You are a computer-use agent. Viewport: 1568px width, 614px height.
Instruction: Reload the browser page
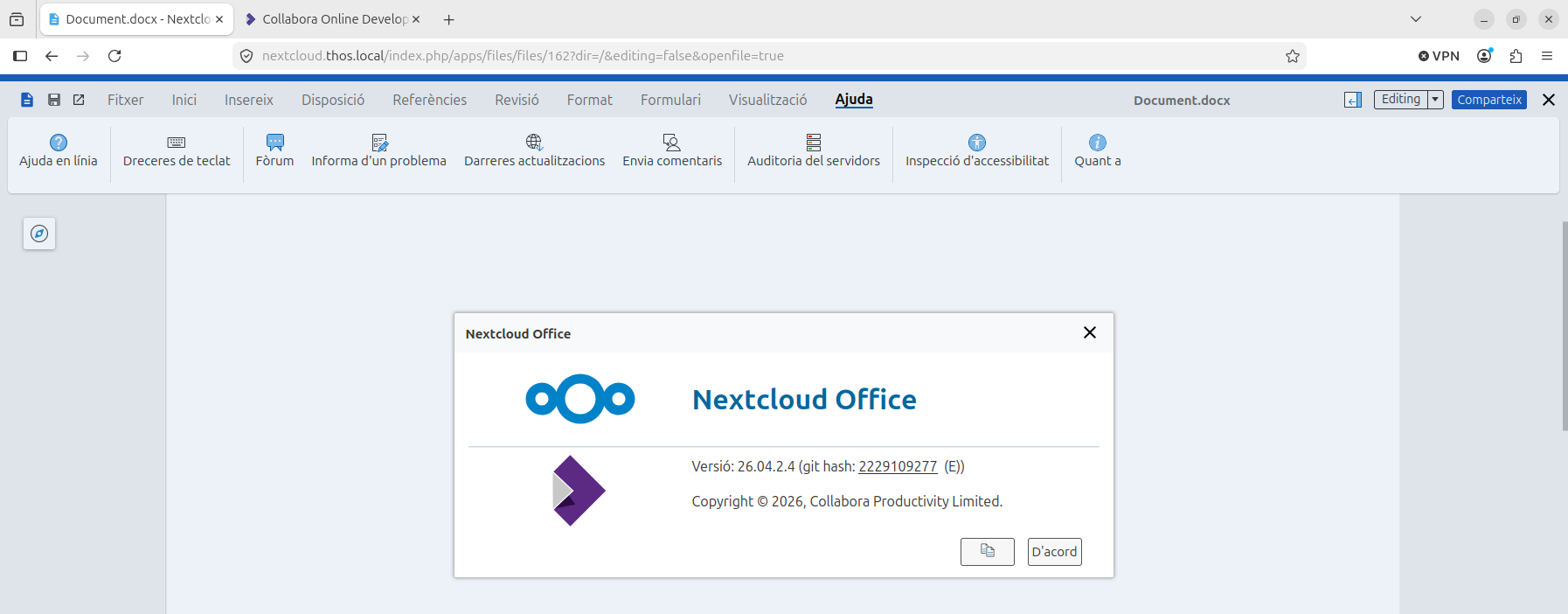tap(114, 56)
